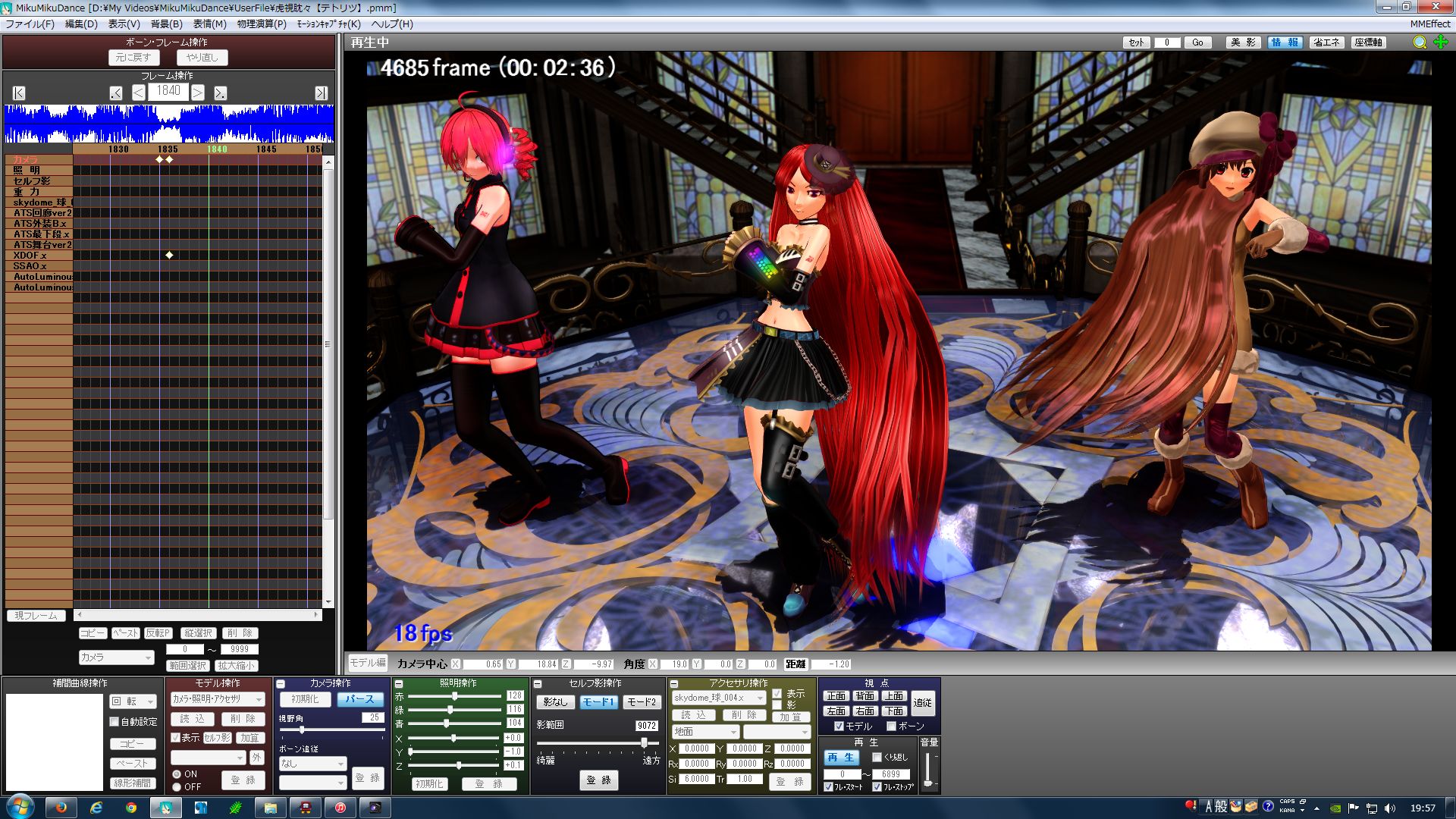This screenshot has height=819, width=1456.
Task: Collapse the アクセサリ操作 panel minus icon
Action: [x=673, y=684]
